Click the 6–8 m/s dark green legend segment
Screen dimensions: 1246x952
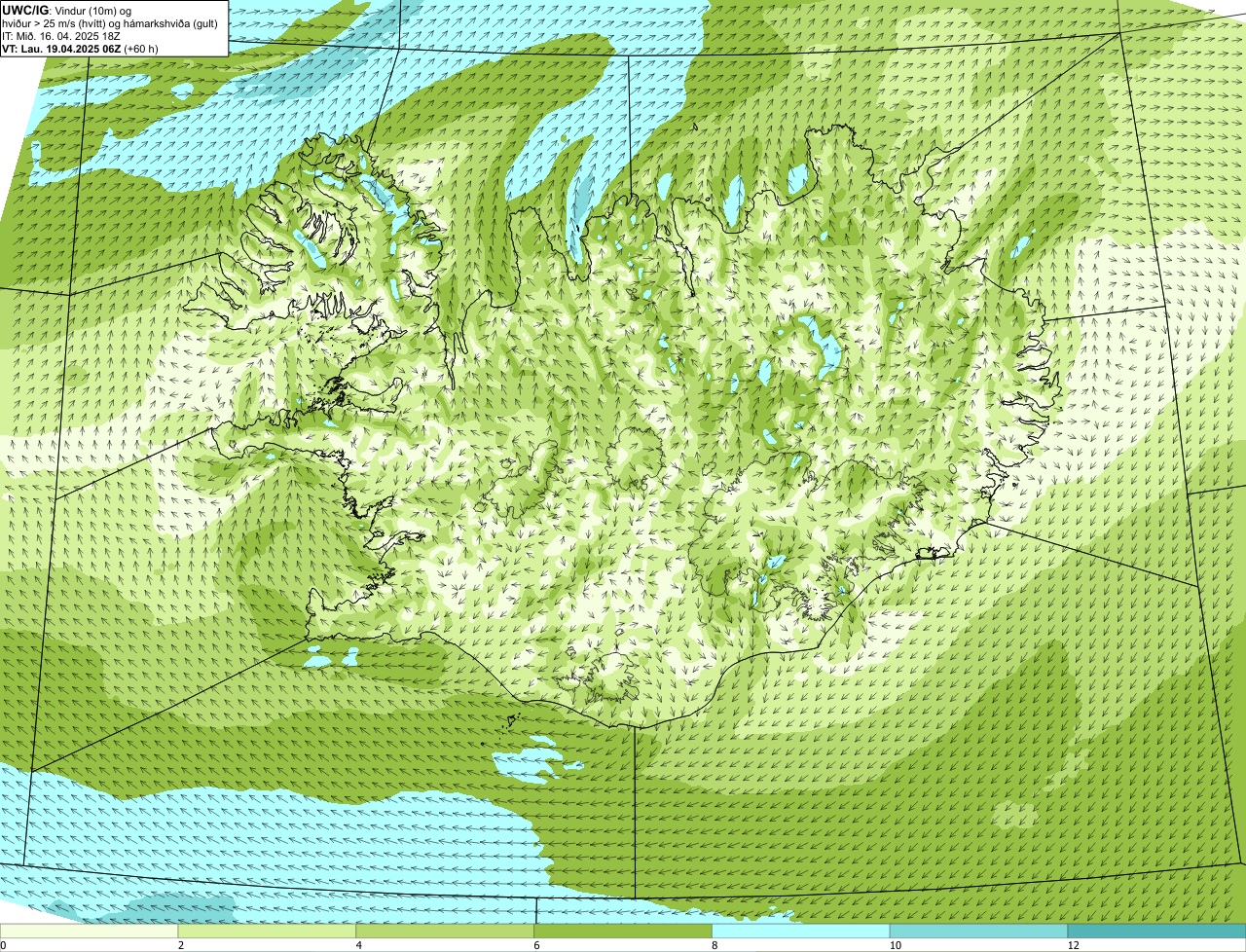[624, 931]
